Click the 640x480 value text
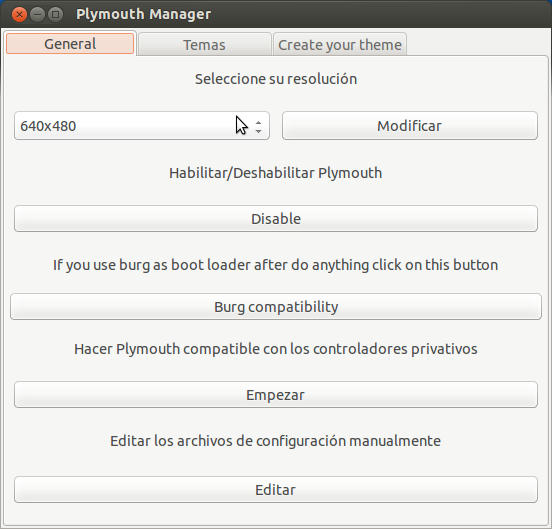This screenshot has height=529, width=552. tap(48, 126)
